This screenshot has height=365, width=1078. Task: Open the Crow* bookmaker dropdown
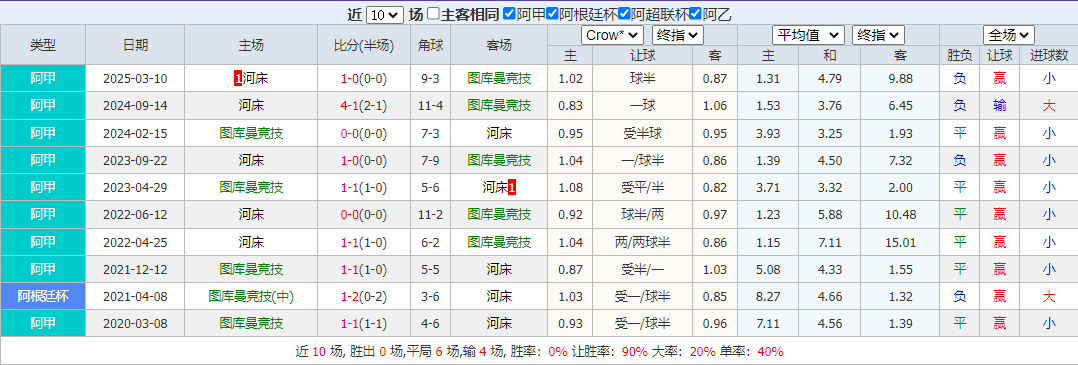[x=613, y=35]
